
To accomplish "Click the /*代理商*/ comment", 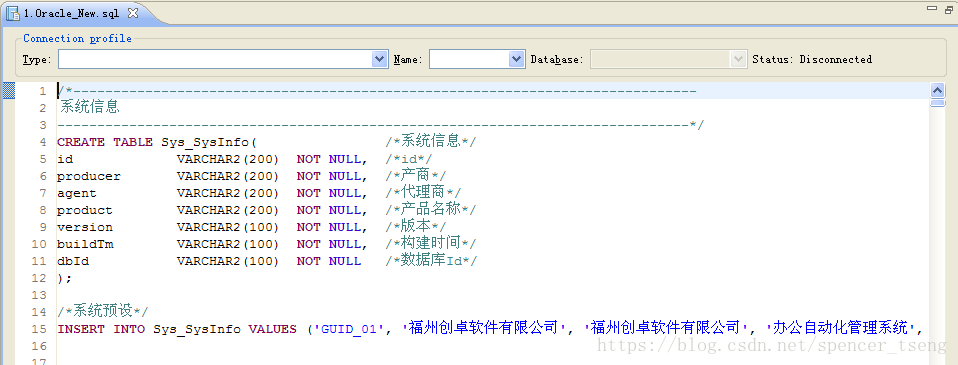I will 423,193.
